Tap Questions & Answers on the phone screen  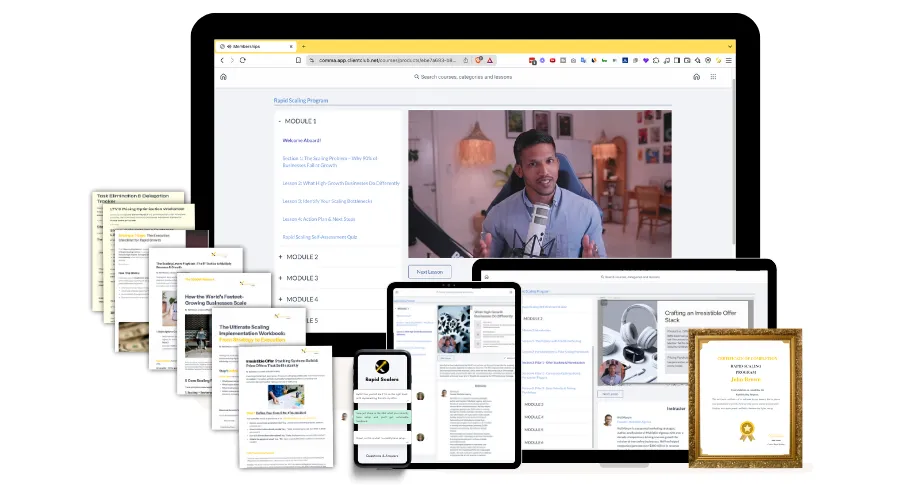(x=382, y=456)
